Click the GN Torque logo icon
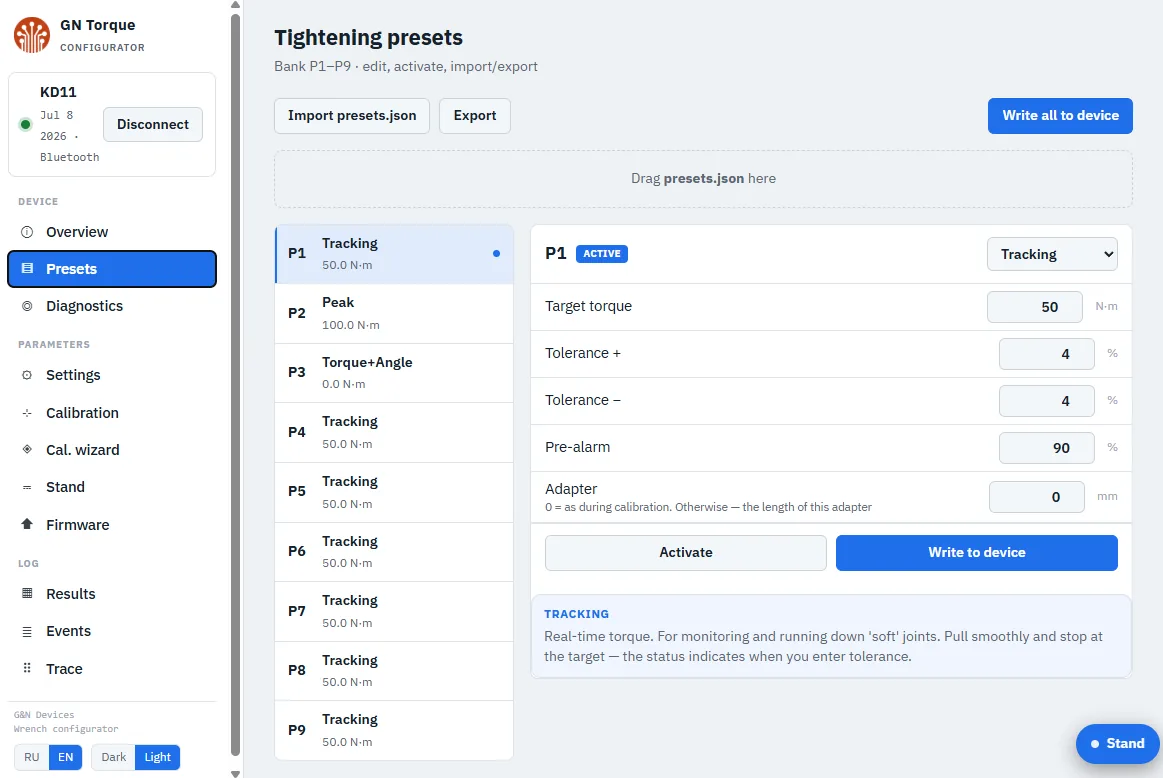 pos(32,35)
